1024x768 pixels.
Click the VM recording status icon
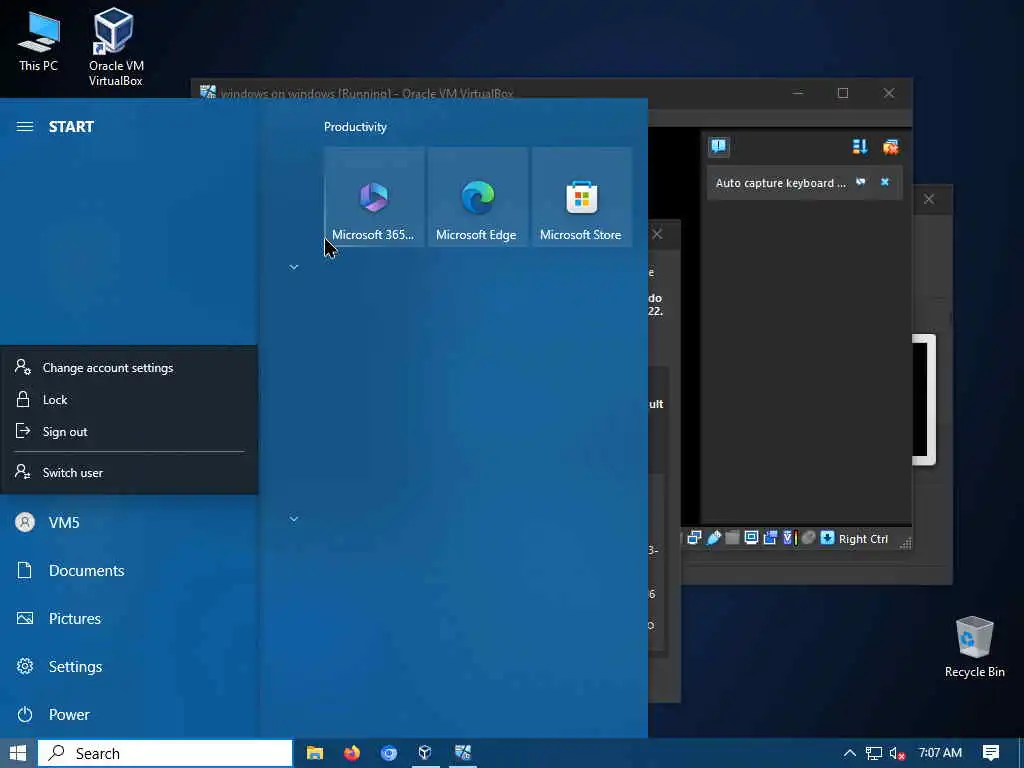pyautogui.click(x=771, y=537)
